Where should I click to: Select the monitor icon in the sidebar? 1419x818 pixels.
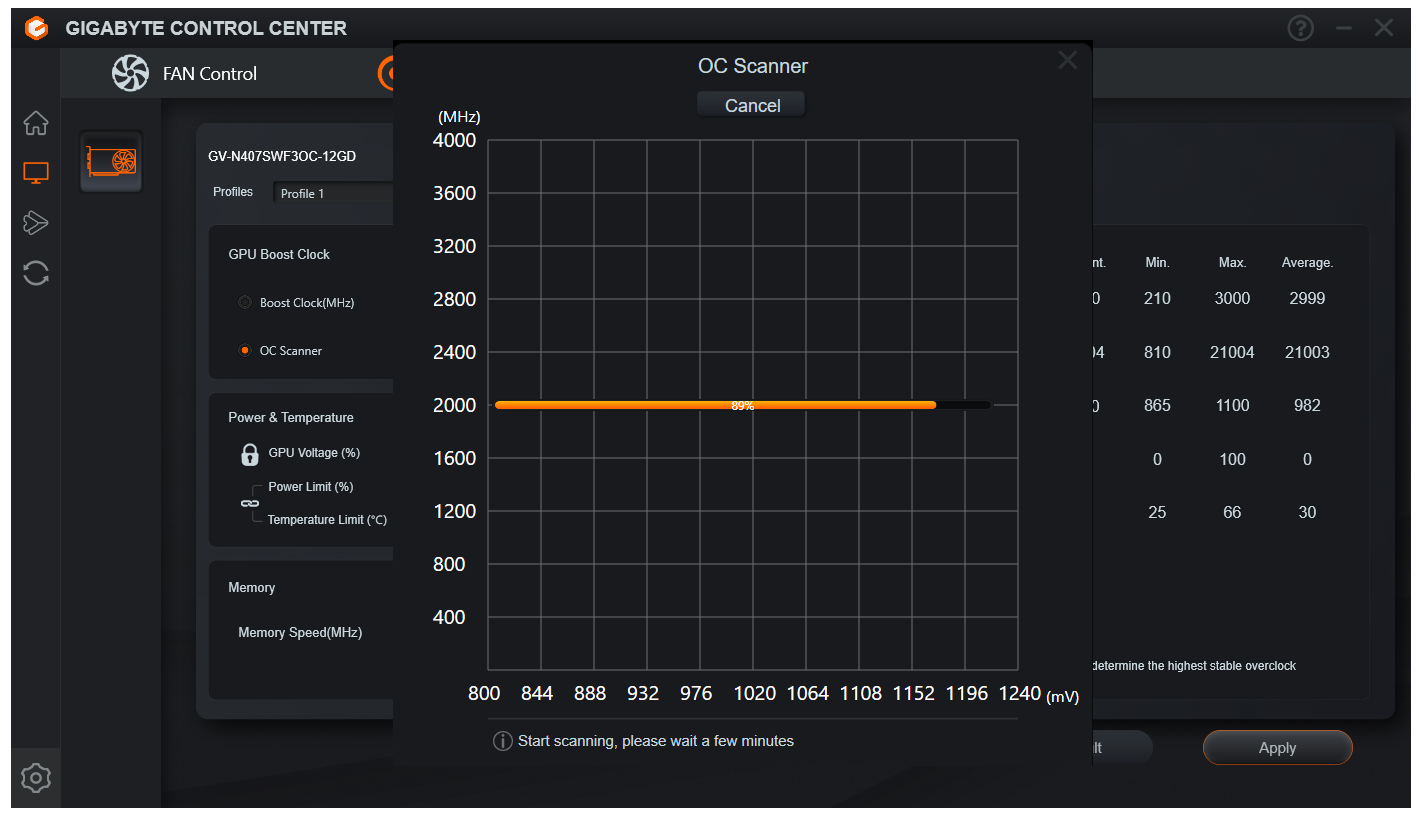coord(36,173)
